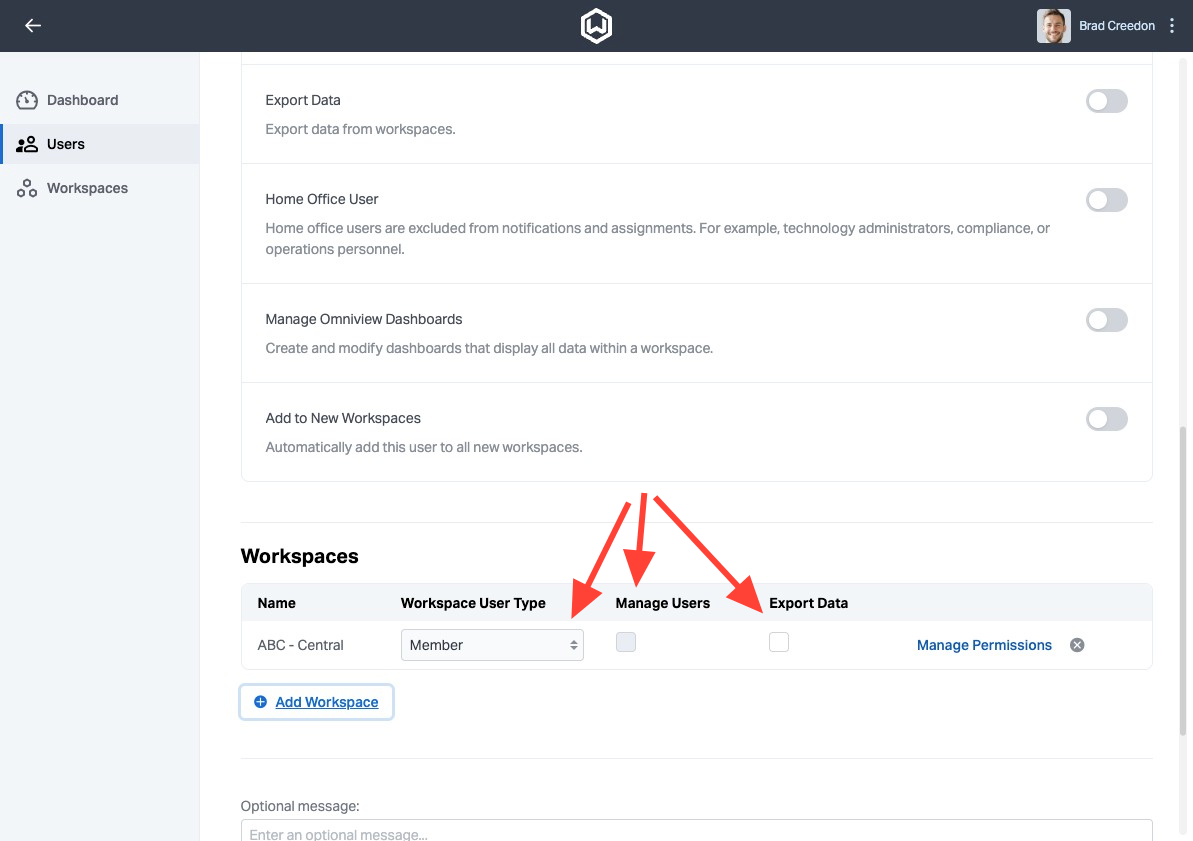
Task: Enable the Export Data permission toggle
Action: coord(1106,101)
